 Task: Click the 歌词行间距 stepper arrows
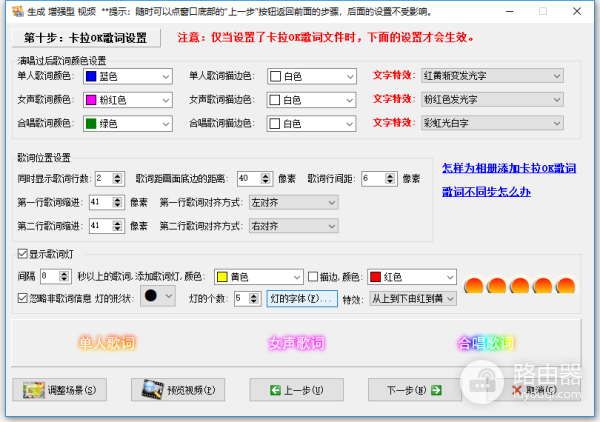[390, 179]
